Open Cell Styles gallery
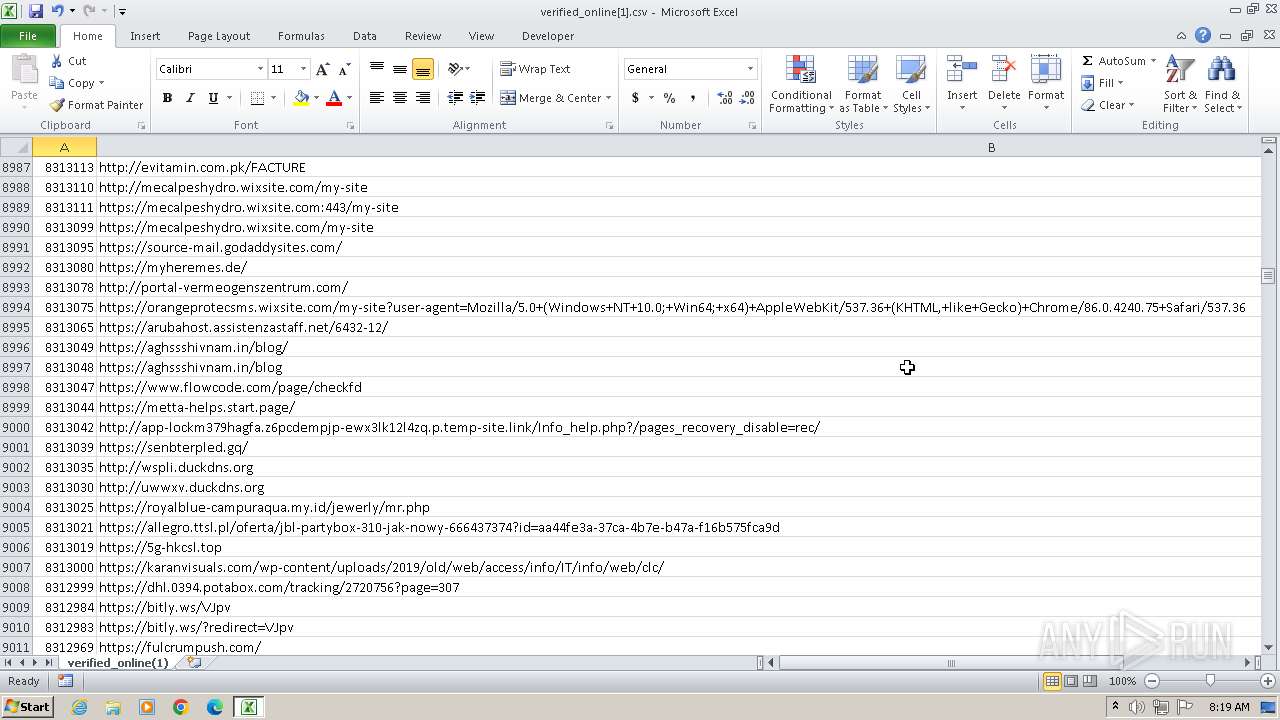The width and height of the screenshot is (1280, 720). [911, 84]
